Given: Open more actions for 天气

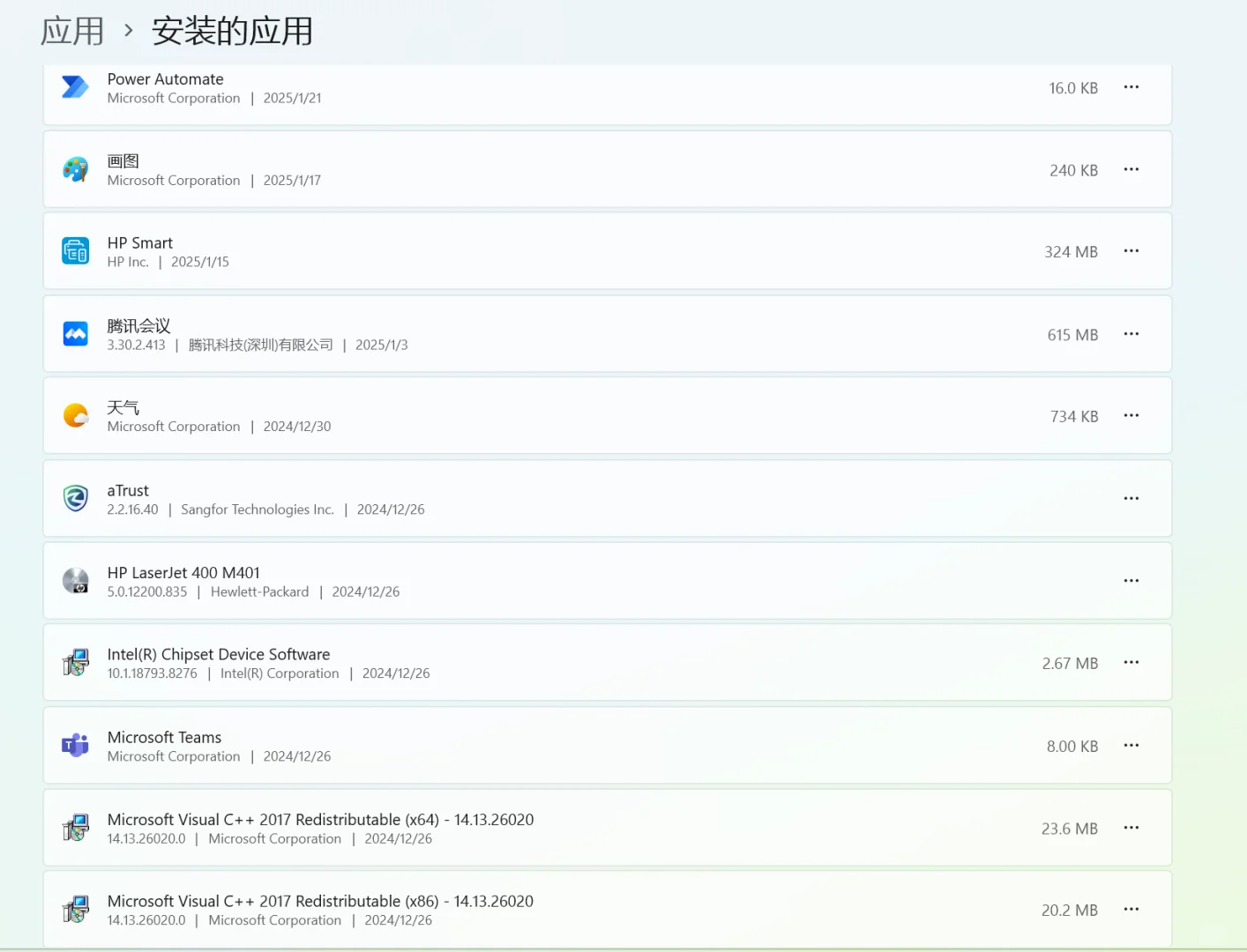Looking at the screenshot, I should coord(1131,414).
